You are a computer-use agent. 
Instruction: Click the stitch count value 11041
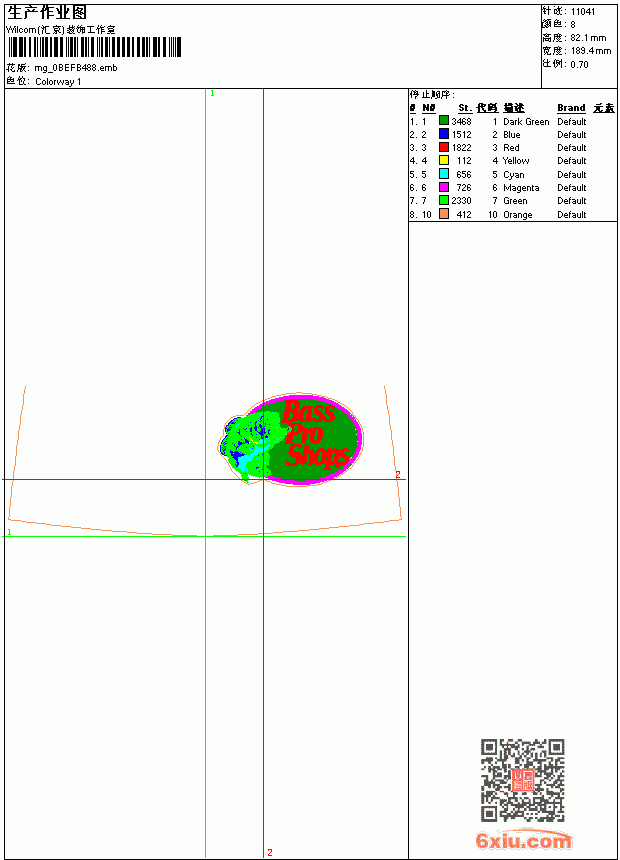coord(583,12)
